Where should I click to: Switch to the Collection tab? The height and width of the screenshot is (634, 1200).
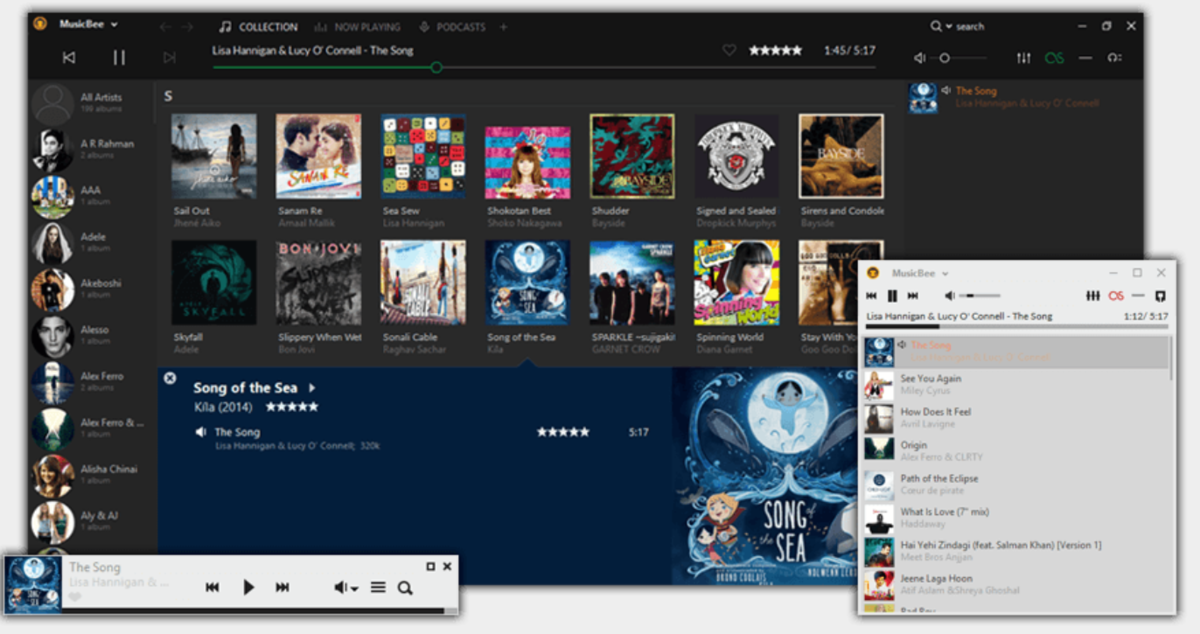click(259, 27)
